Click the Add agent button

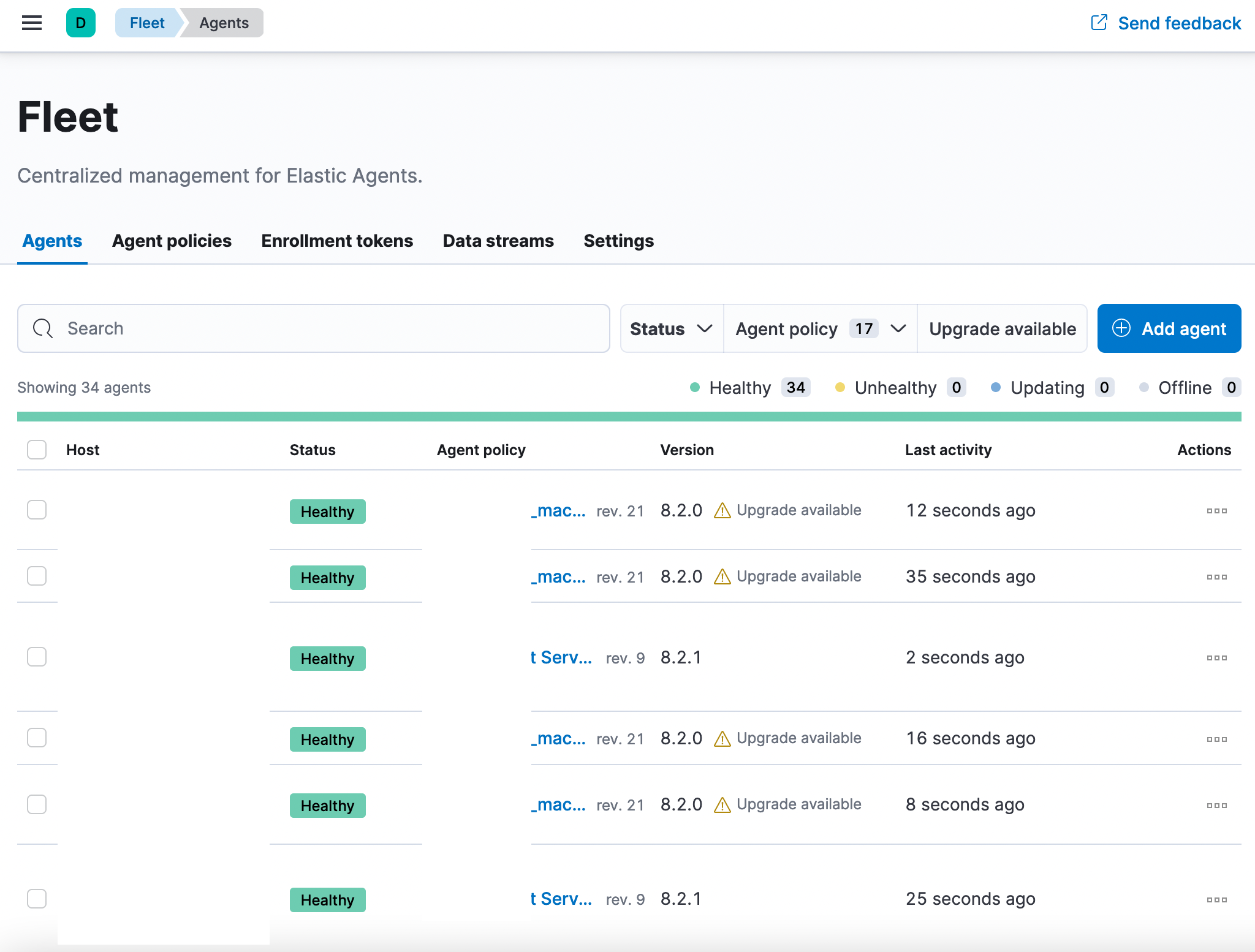pyautogui.click(x=1169, y=328)
